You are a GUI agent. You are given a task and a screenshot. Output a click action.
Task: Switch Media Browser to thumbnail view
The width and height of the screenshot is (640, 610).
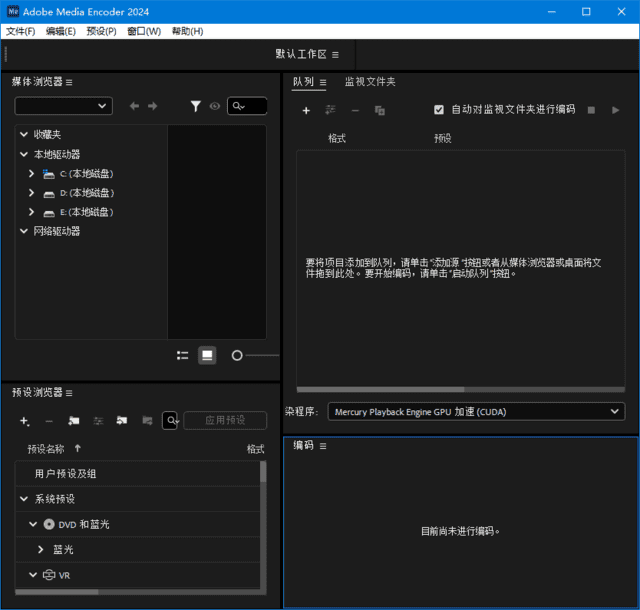(x=207, y=355)
